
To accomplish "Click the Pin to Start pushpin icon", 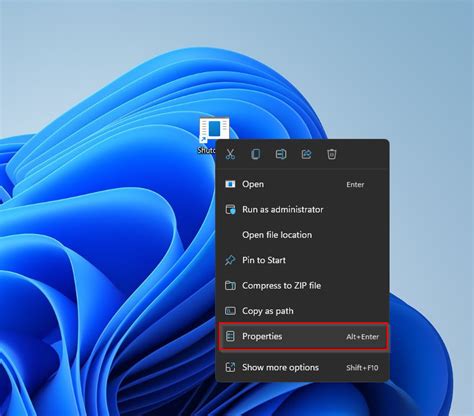I will [230, 260].
